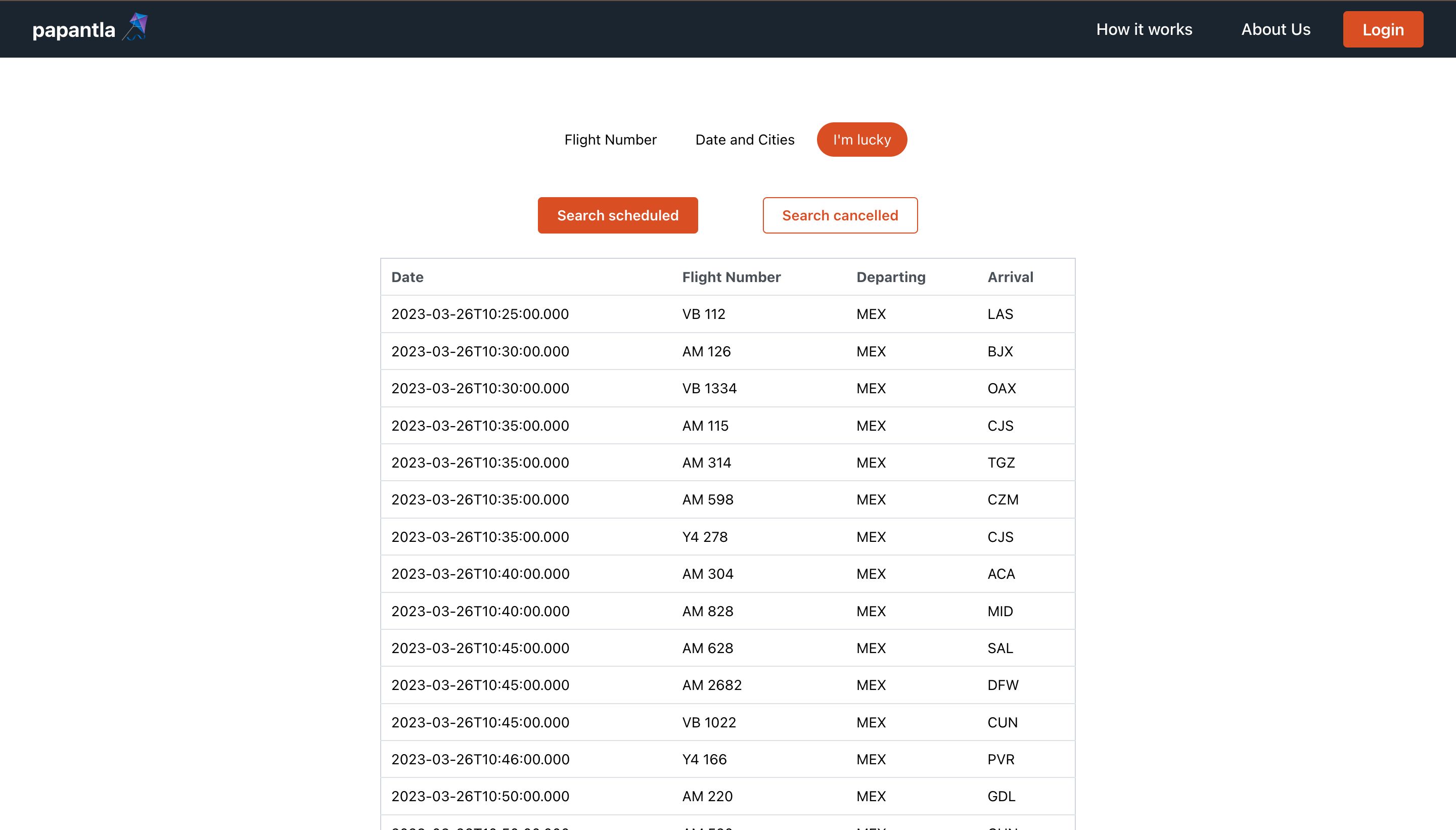This screenshot has width=1456, height=830.
Task: Open the 'How it works' menu item
Action: pos(1144,29)
